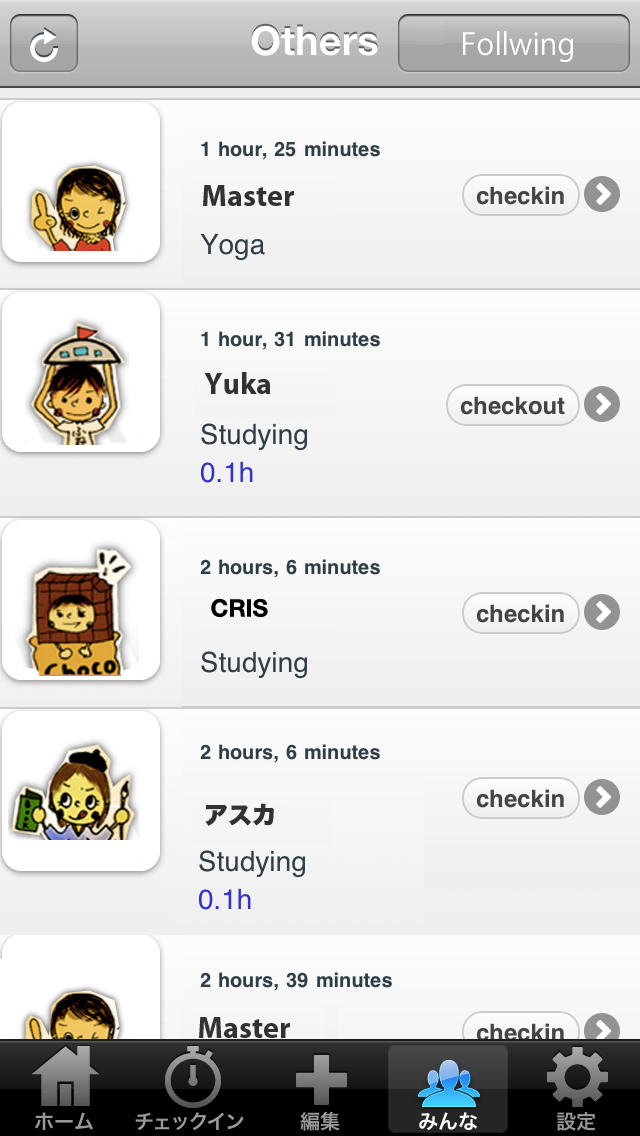The width and height of the screenshot is (640, 1136).
Task: Select アスカ's avatar thumbnail
Action: pyautogui.click(x=81, y=790)
